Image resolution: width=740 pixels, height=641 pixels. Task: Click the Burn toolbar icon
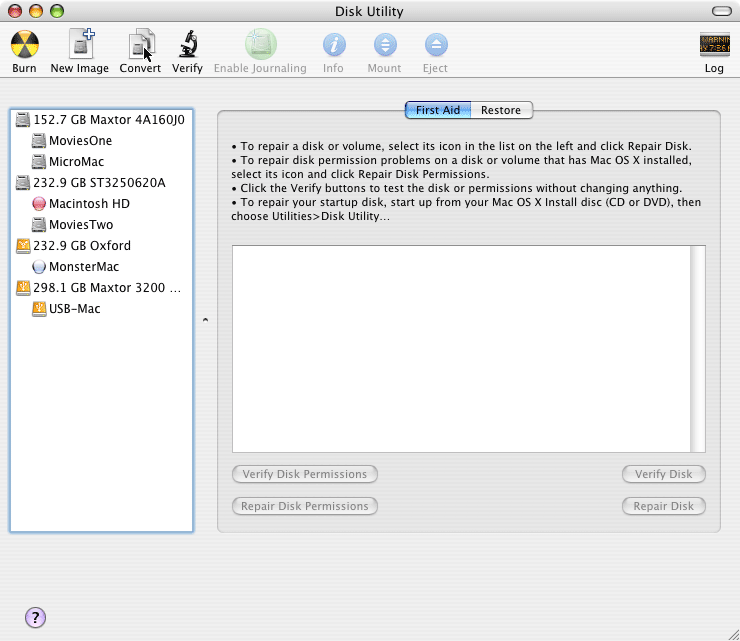coord(25,45)
